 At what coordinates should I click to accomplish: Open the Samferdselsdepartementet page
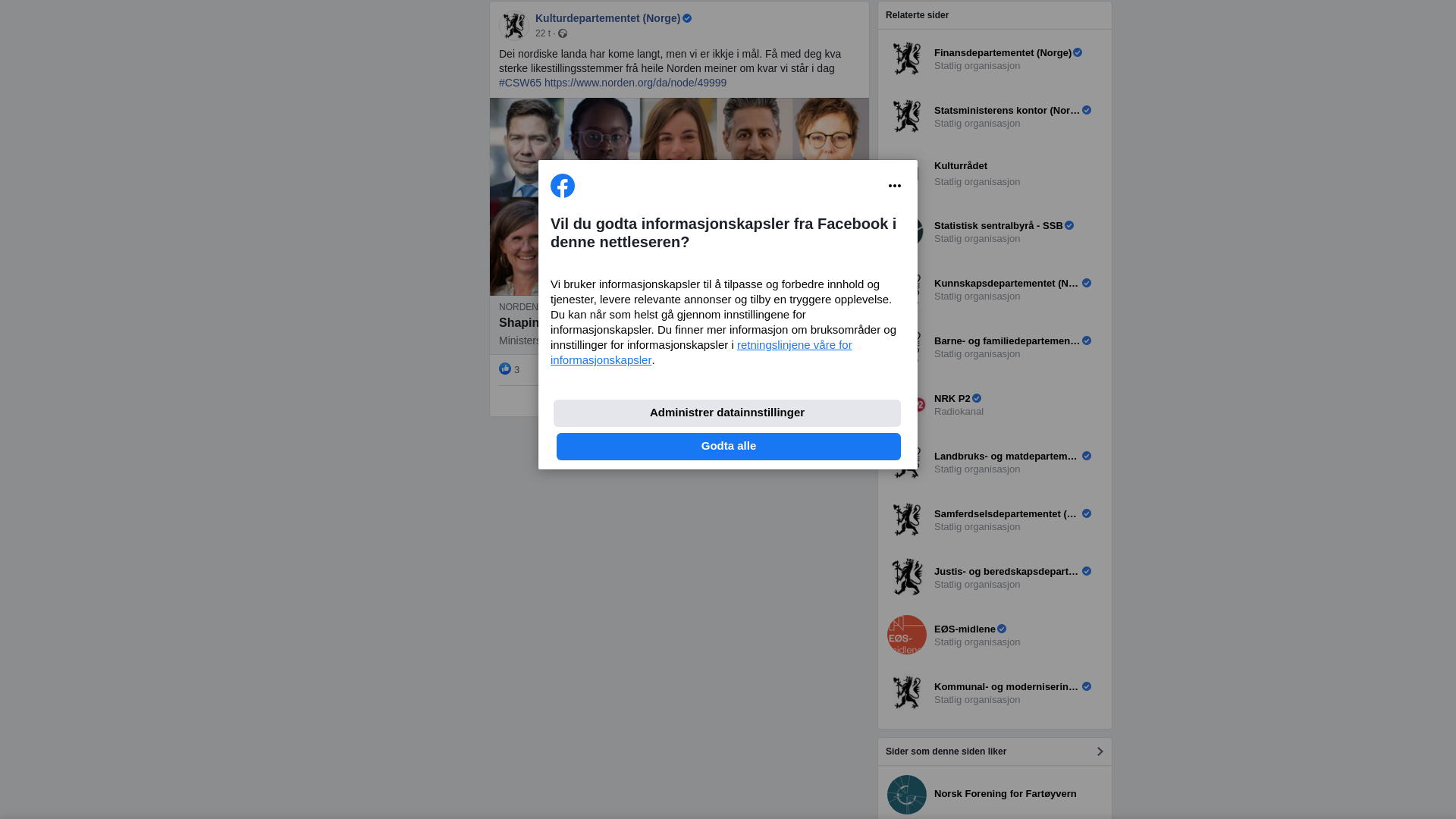[1007, 514]
